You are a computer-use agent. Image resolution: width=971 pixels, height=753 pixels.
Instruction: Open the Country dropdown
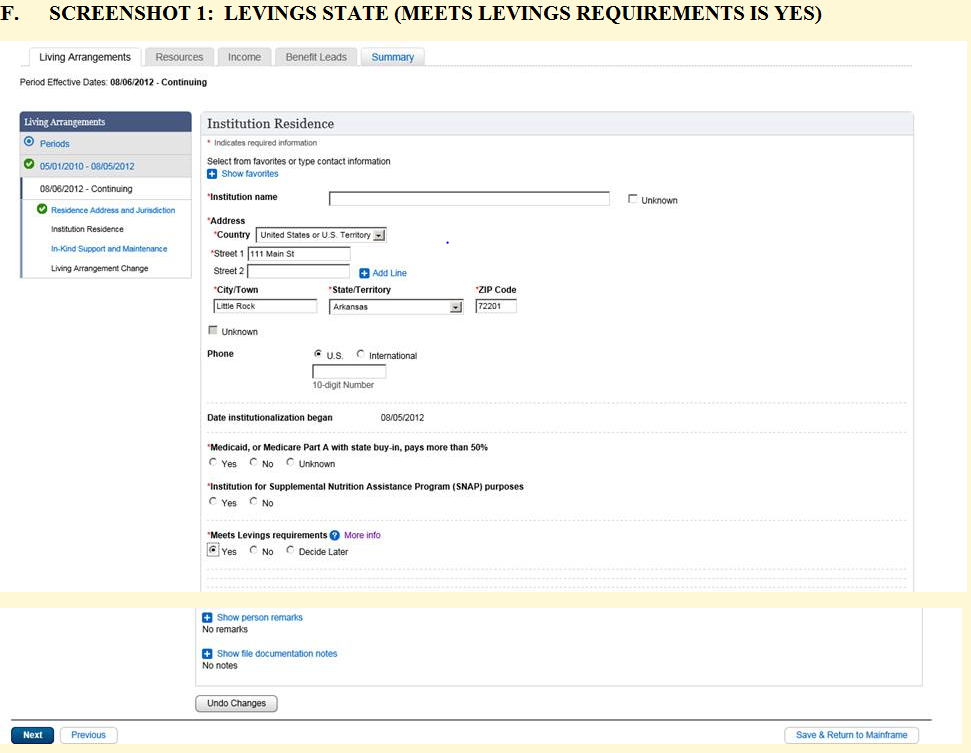379,235
